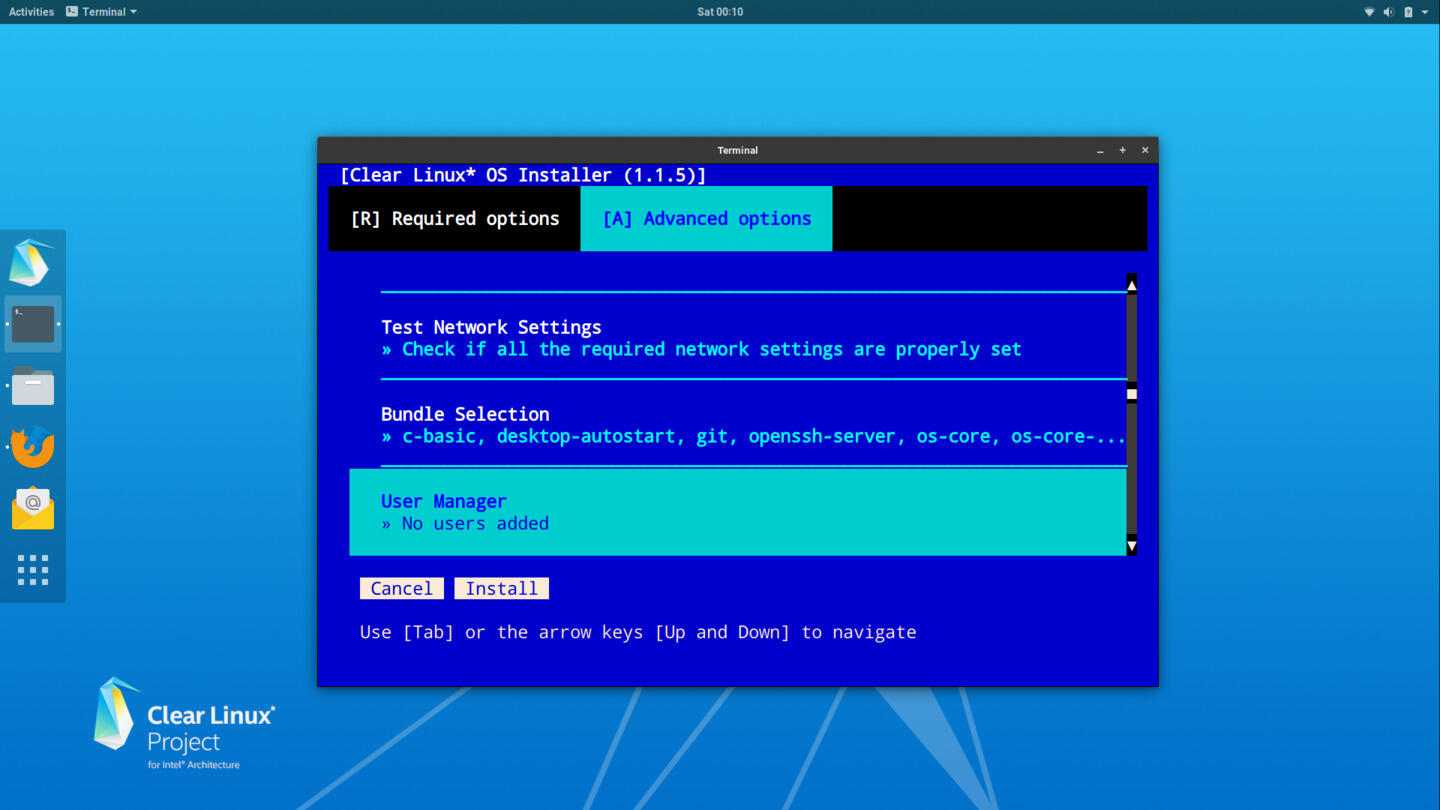The width and height of the screenshot is (1440, 810).
Task: Close the Terminal window
Action: [x=1145, y=150]
